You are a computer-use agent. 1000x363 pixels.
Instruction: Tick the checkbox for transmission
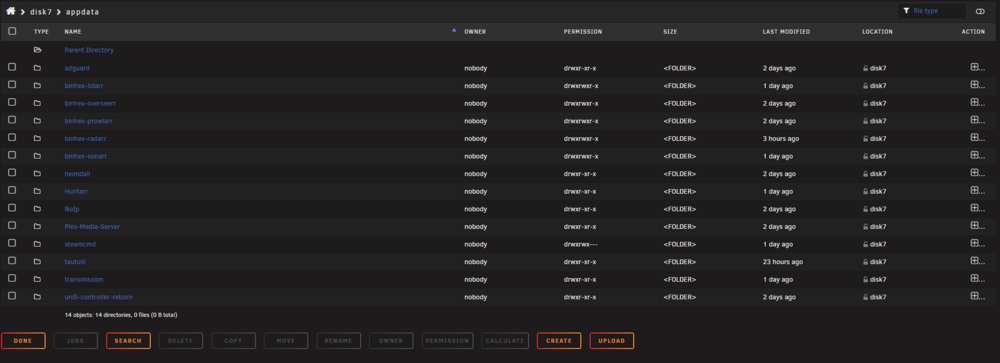point(12,278)
